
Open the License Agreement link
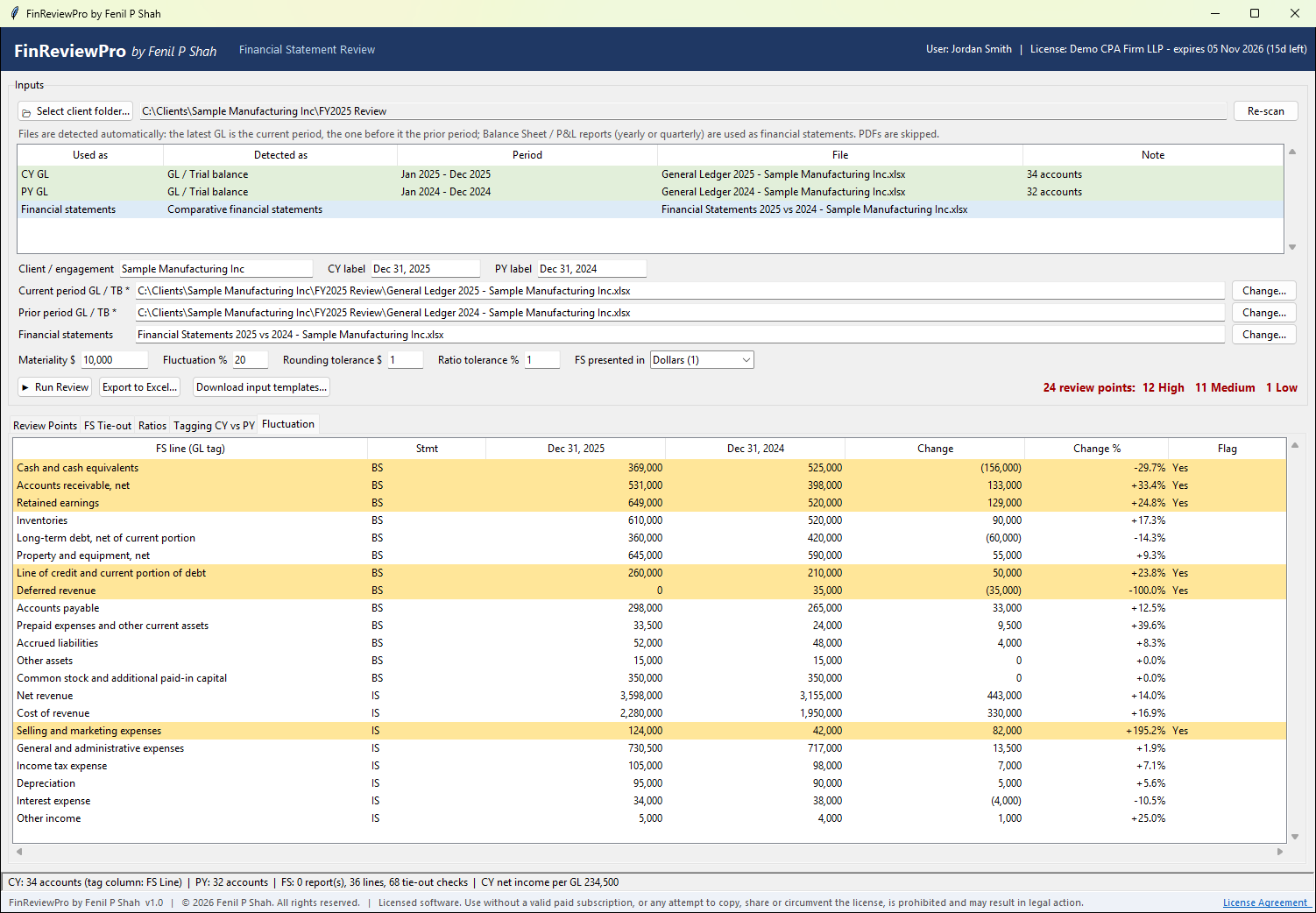tap(1265, 902)
